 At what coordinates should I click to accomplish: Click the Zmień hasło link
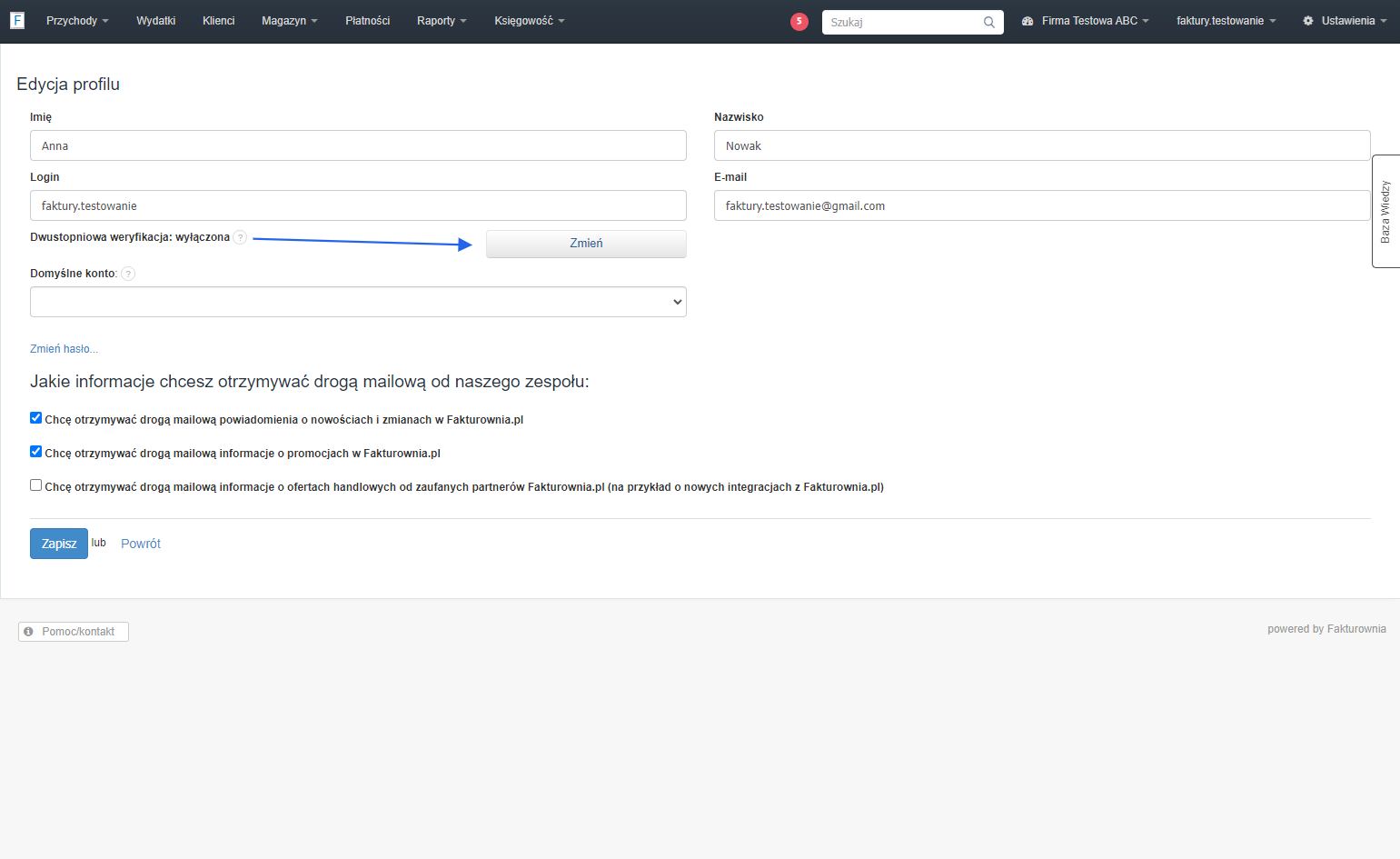[64, 349]
